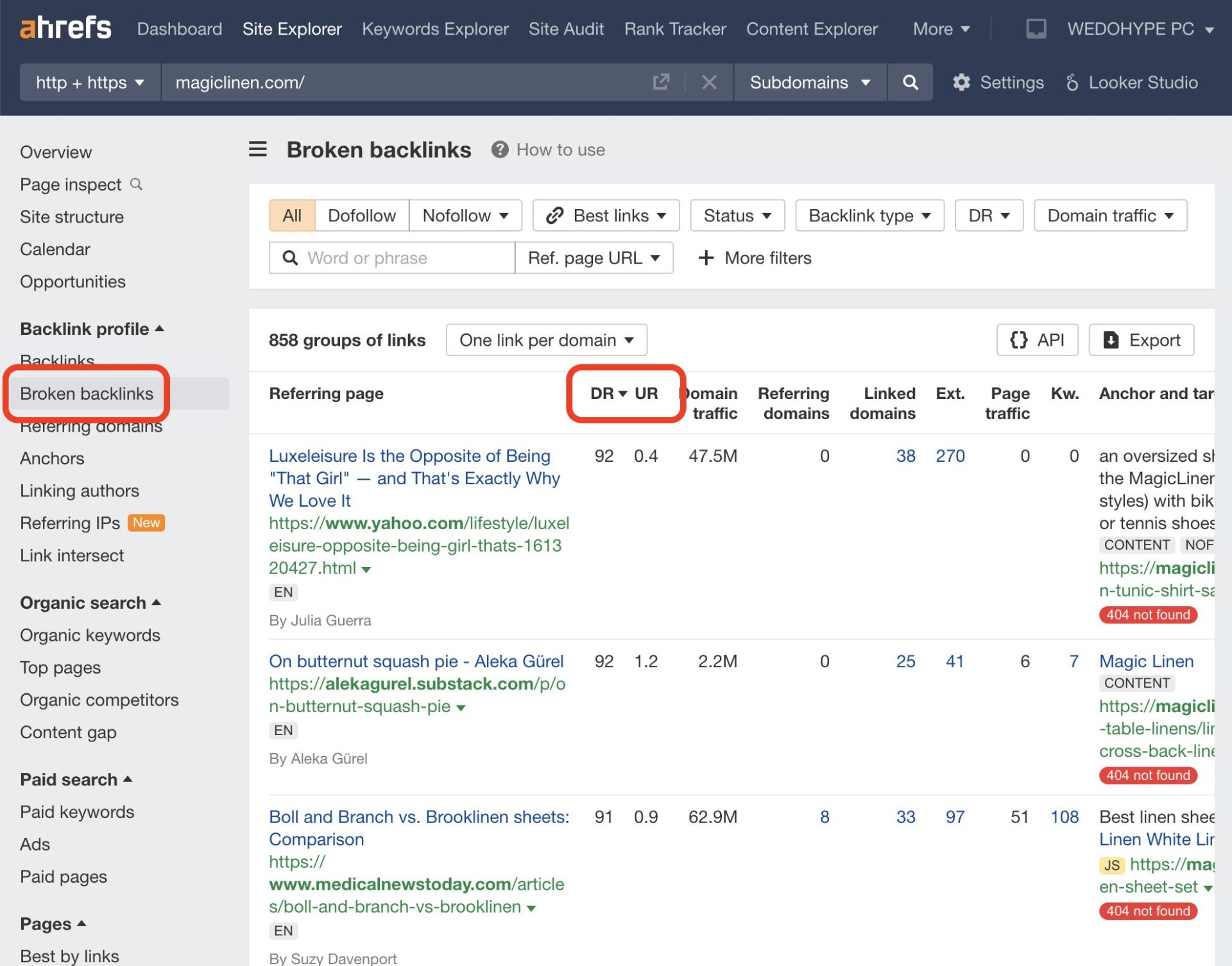
Task: Go to Site Explorer
Action: (292, 29)
